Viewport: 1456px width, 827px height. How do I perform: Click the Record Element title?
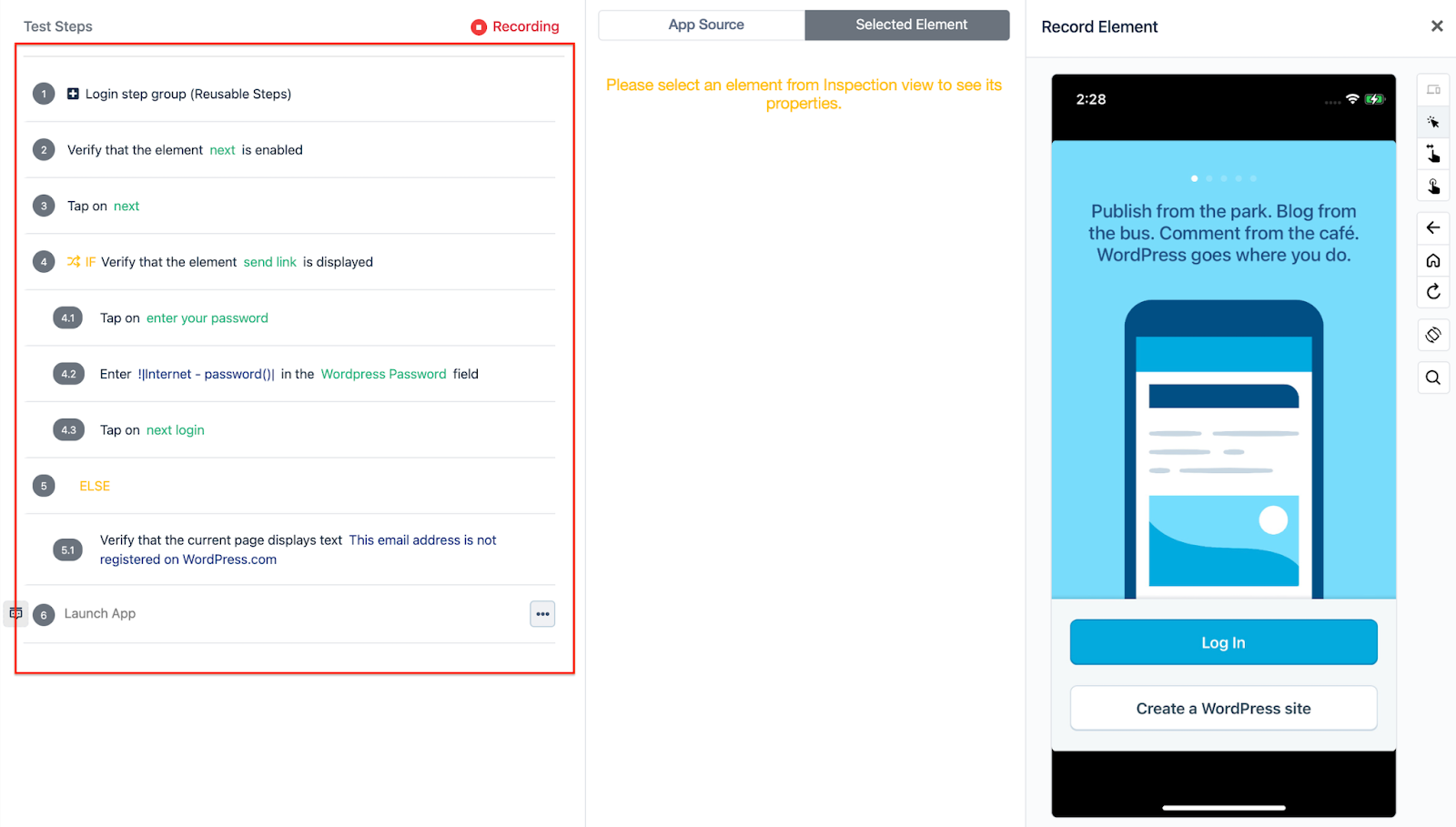click(x=1099, y=26)
